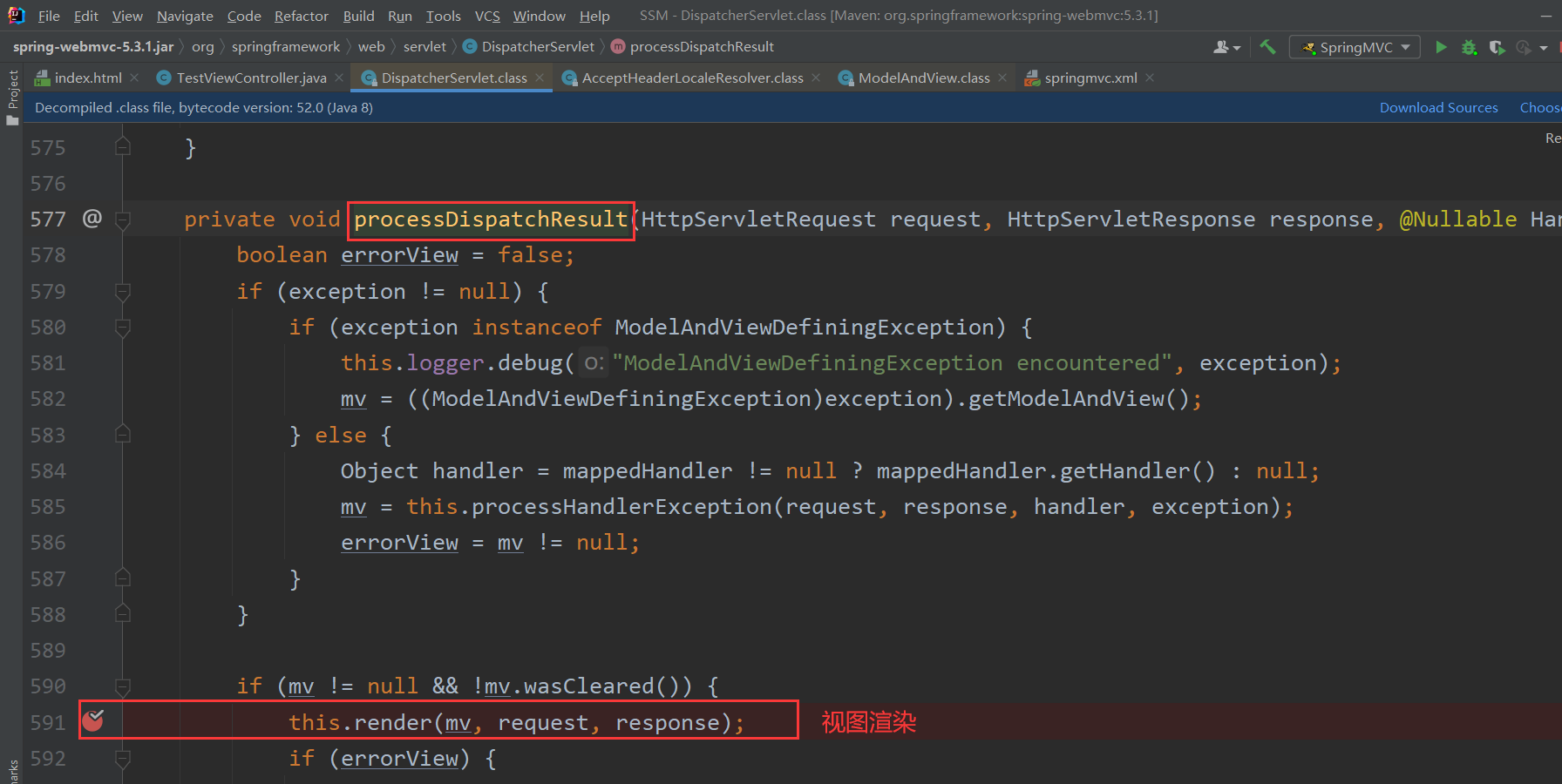Screen dimensions: 1562x784
Task: Open the profiler run options dropdown arrow
Action: coord(1544,48)
